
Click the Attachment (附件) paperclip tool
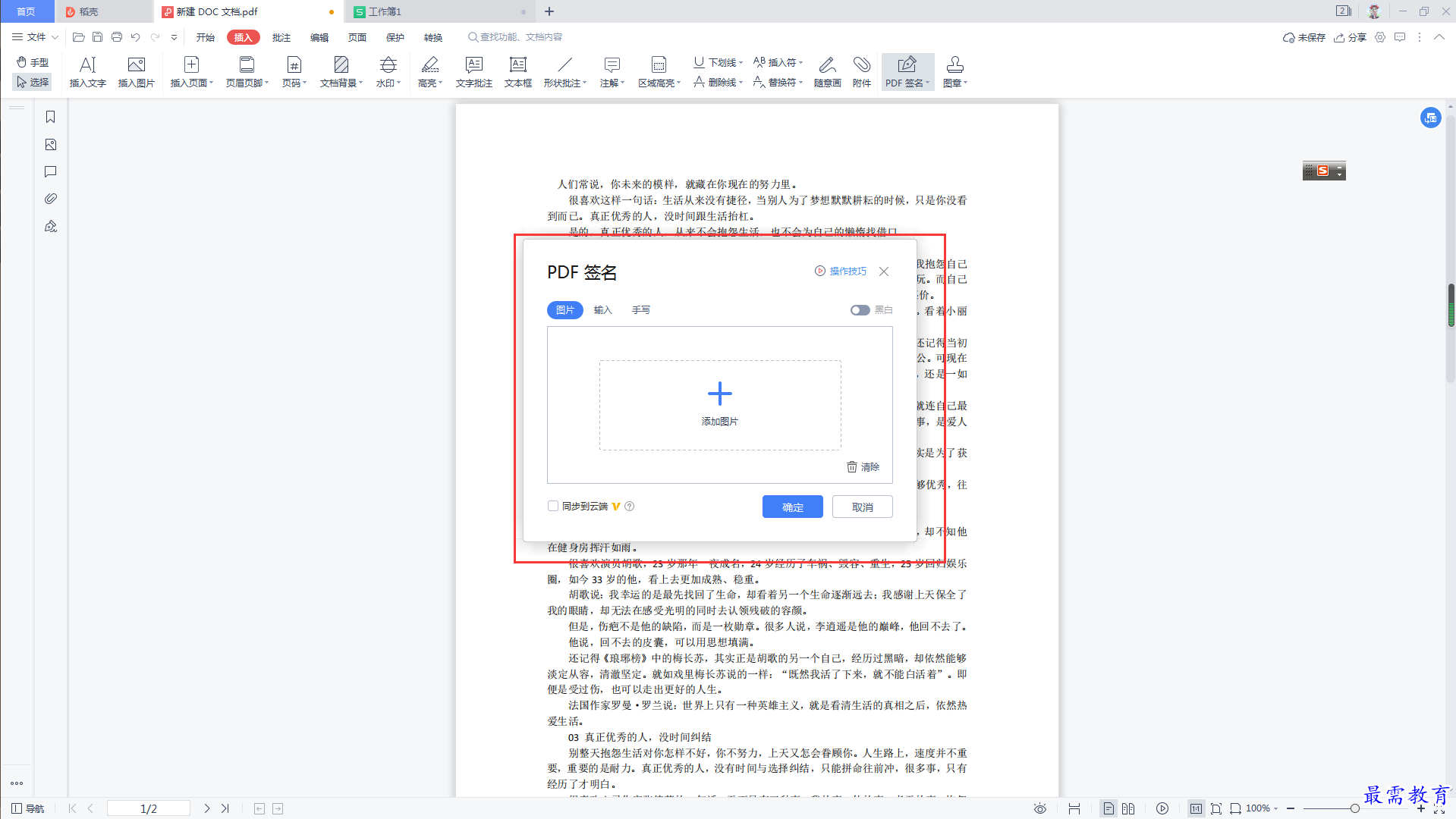pyautogui.click(x=861, y=72)
